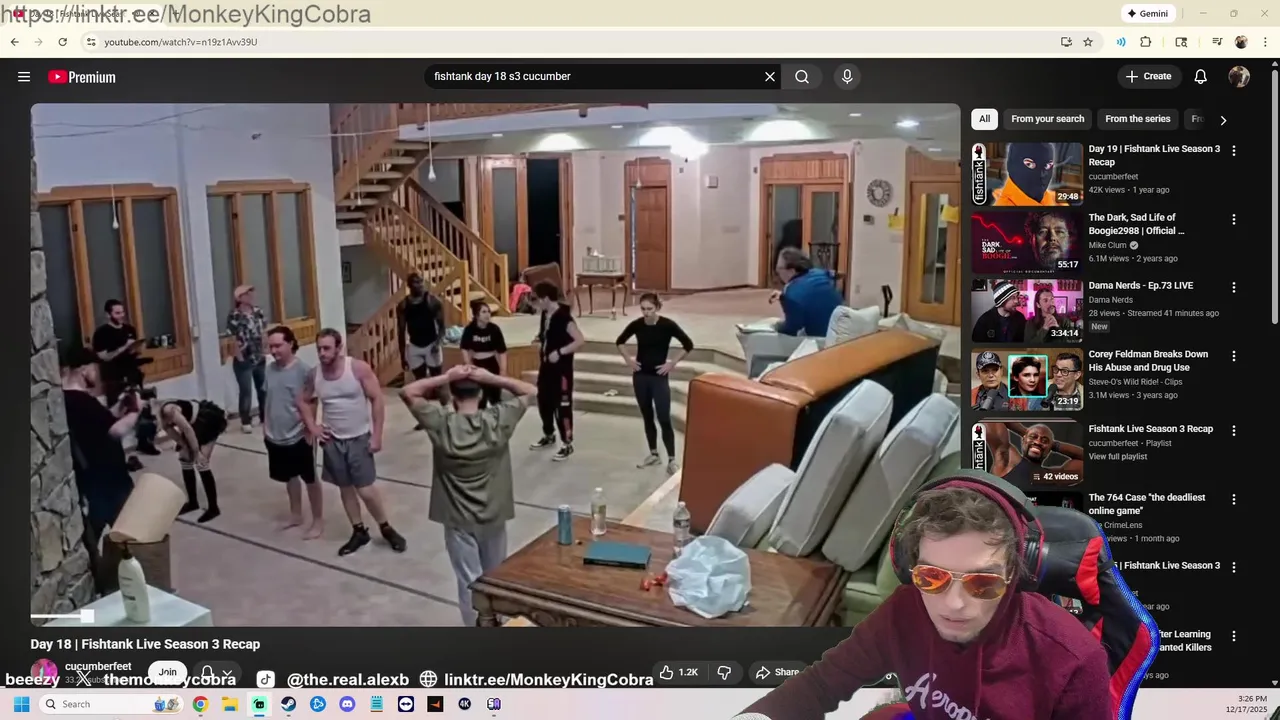Click the taskbar Search box
Screen dimensions: 1280x720
pyautogui.click(x=110, y=704)
